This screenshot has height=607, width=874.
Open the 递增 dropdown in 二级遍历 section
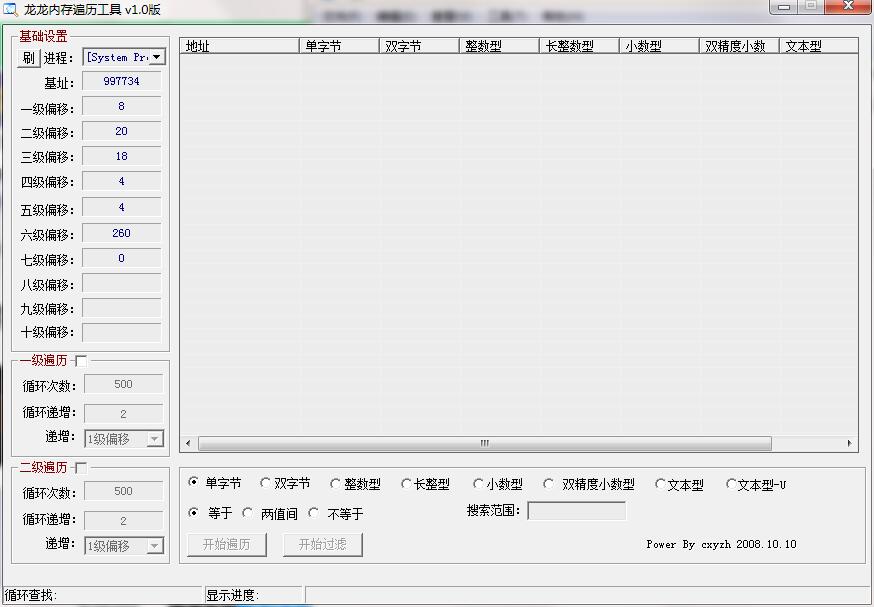click(x=155, y=544)
